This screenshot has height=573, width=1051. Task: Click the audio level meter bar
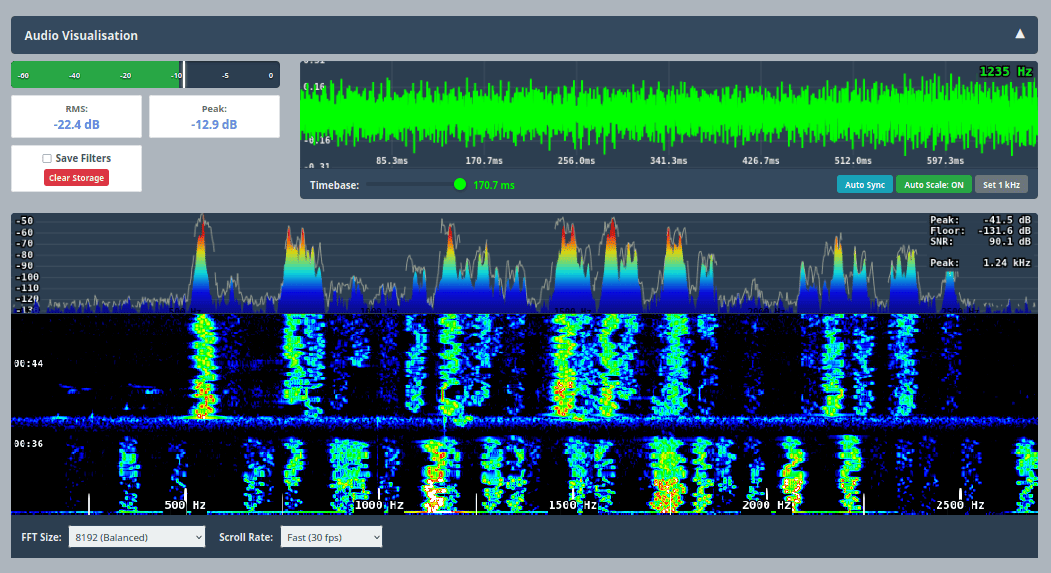145,75
